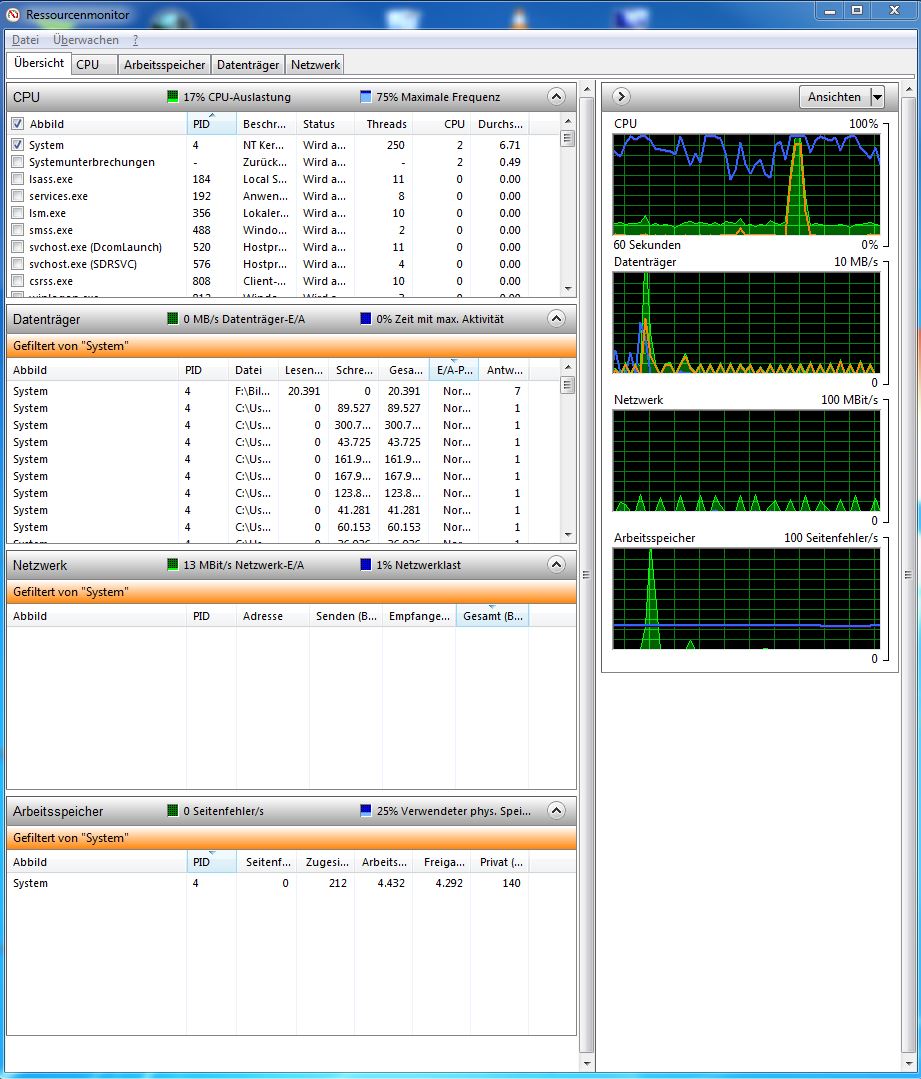Image resolution: width=921 pixels, height=1079 pixels.
Task: Click the green Seitenfehler/s indicator square
Action: 173,811
